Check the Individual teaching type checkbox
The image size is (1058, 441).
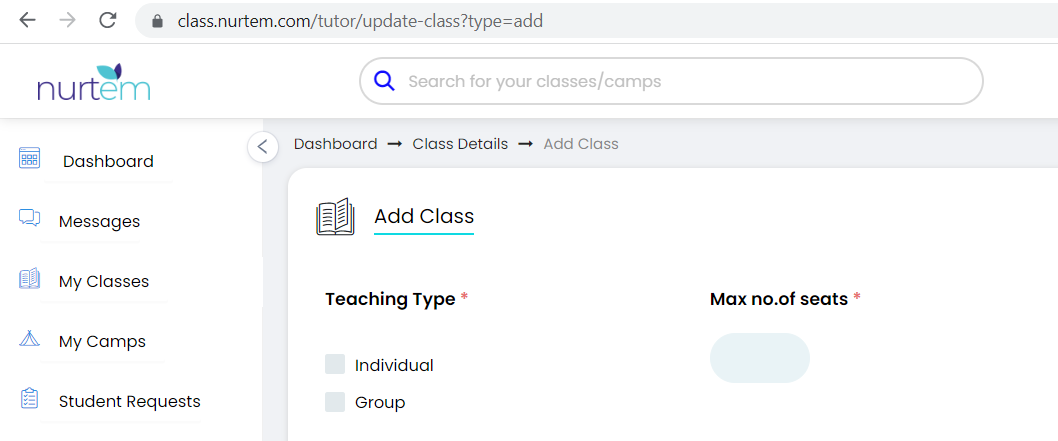pos(335,364)
